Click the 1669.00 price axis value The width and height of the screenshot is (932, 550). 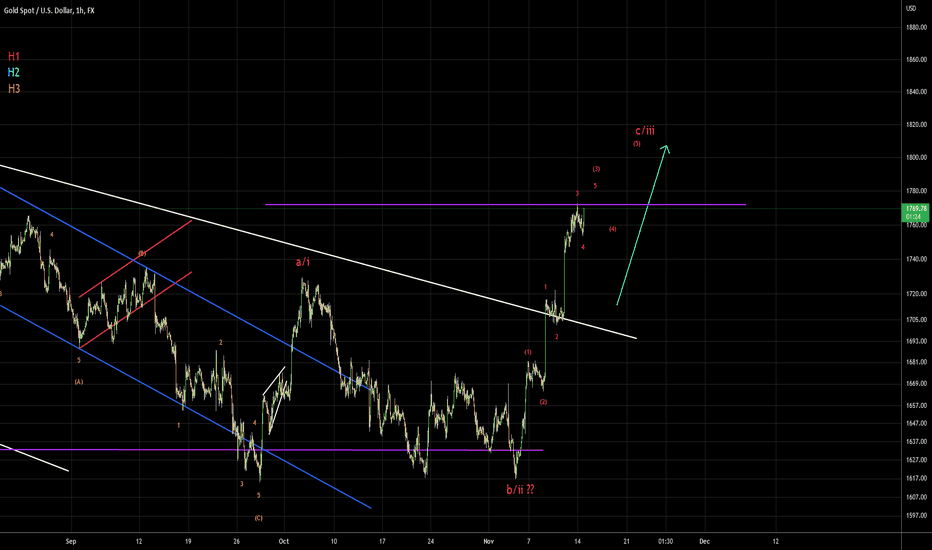click(917, 384)
